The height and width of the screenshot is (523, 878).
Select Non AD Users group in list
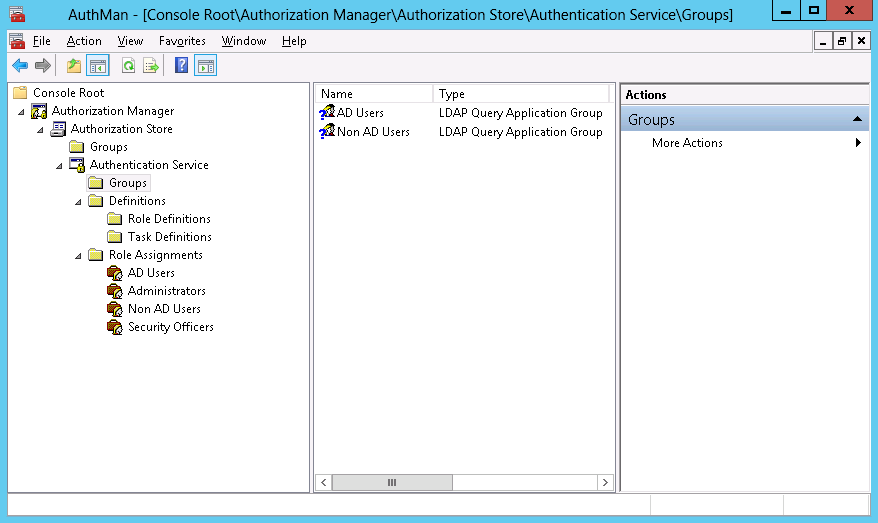pyautogui.click(x=373, y=132)
